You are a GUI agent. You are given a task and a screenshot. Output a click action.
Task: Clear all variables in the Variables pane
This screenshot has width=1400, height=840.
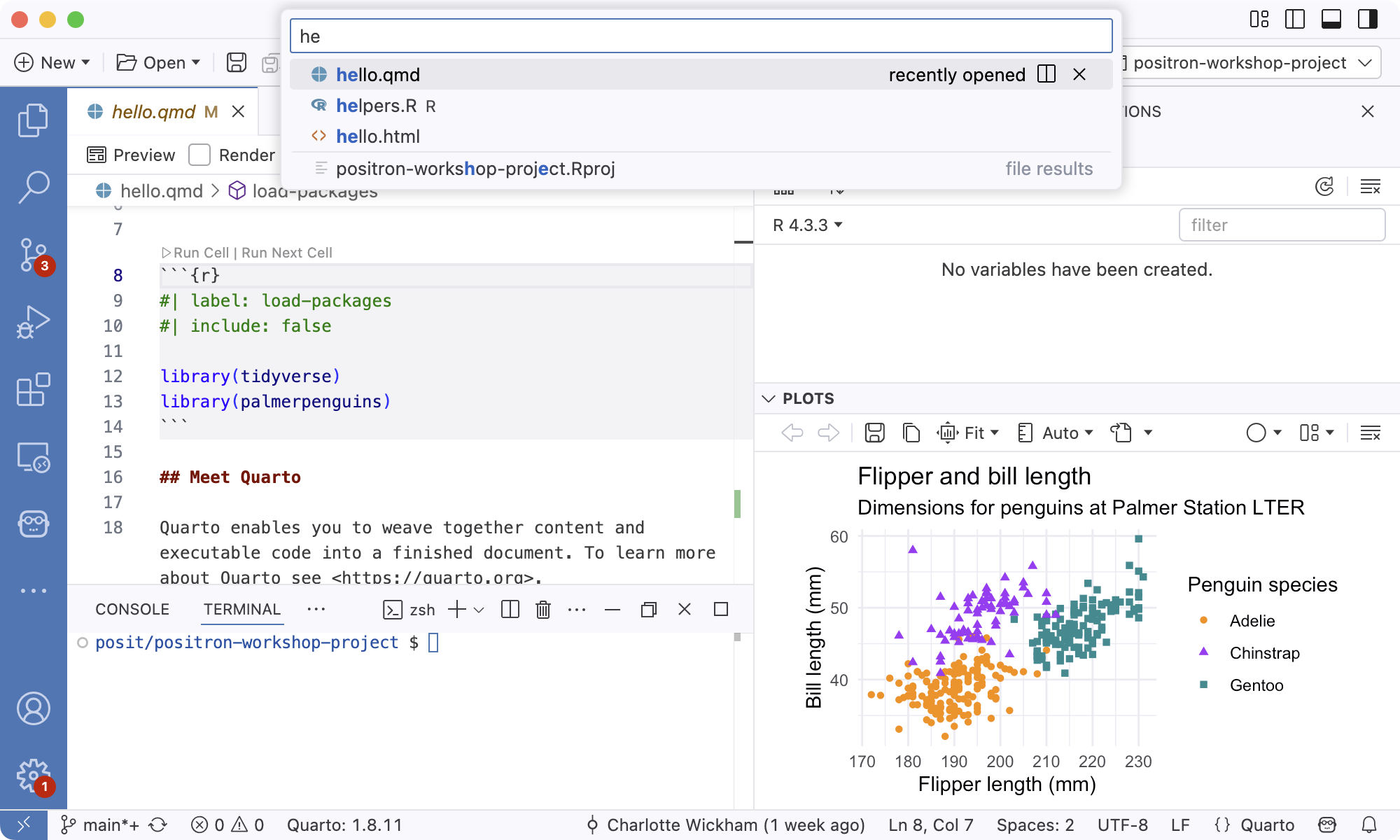[x=1370, y=187]
